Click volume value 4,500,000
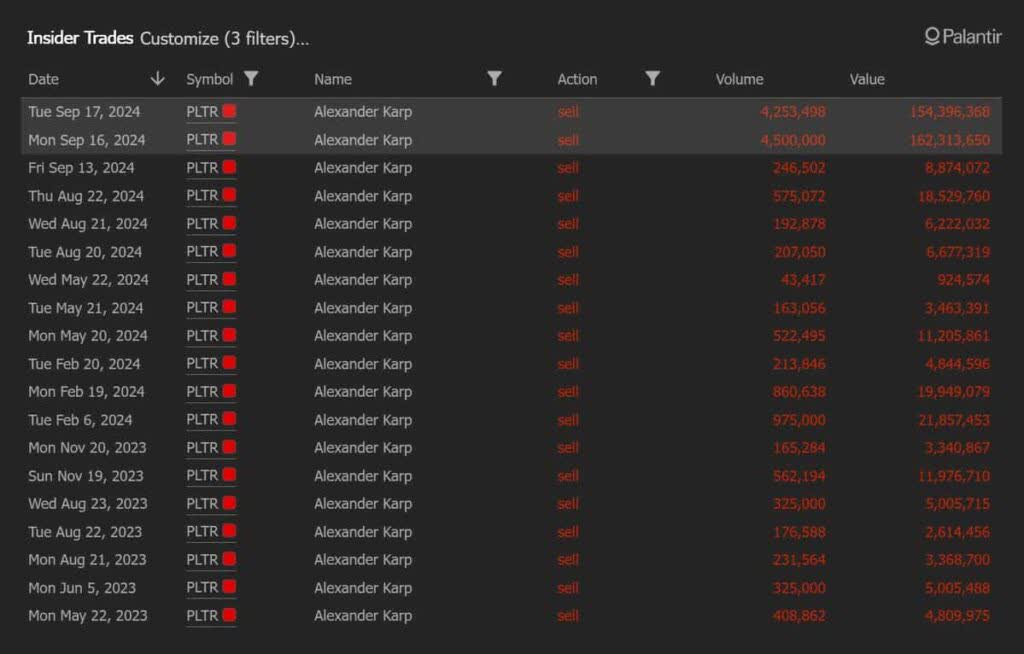This screenshot has height=654, width=1024. [793, 140]
